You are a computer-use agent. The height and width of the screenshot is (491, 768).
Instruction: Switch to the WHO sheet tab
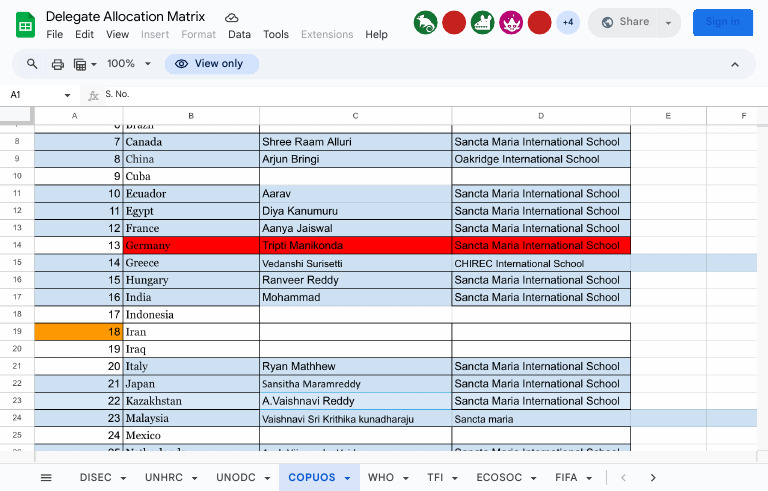click(381, 477)
